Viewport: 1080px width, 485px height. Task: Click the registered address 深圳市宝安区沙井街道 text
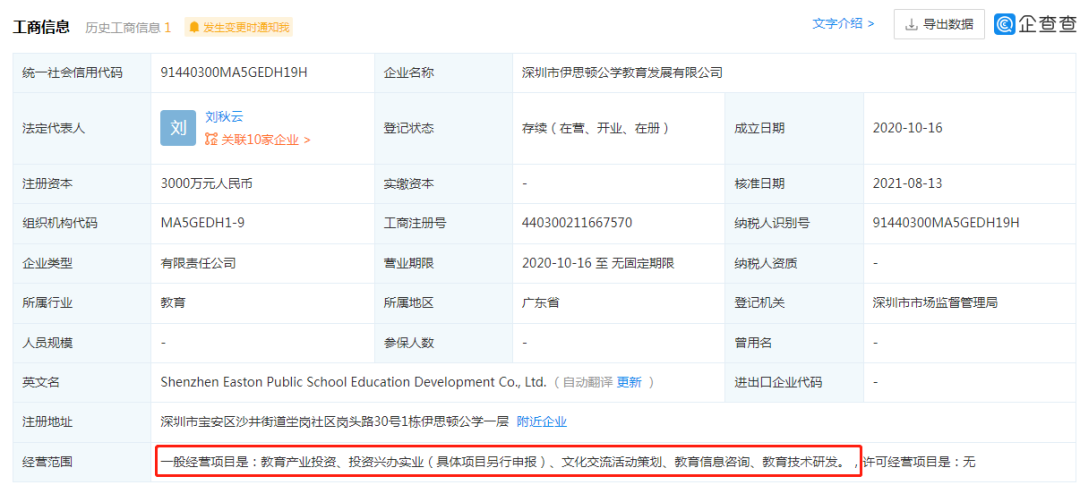tap(335, 421)
